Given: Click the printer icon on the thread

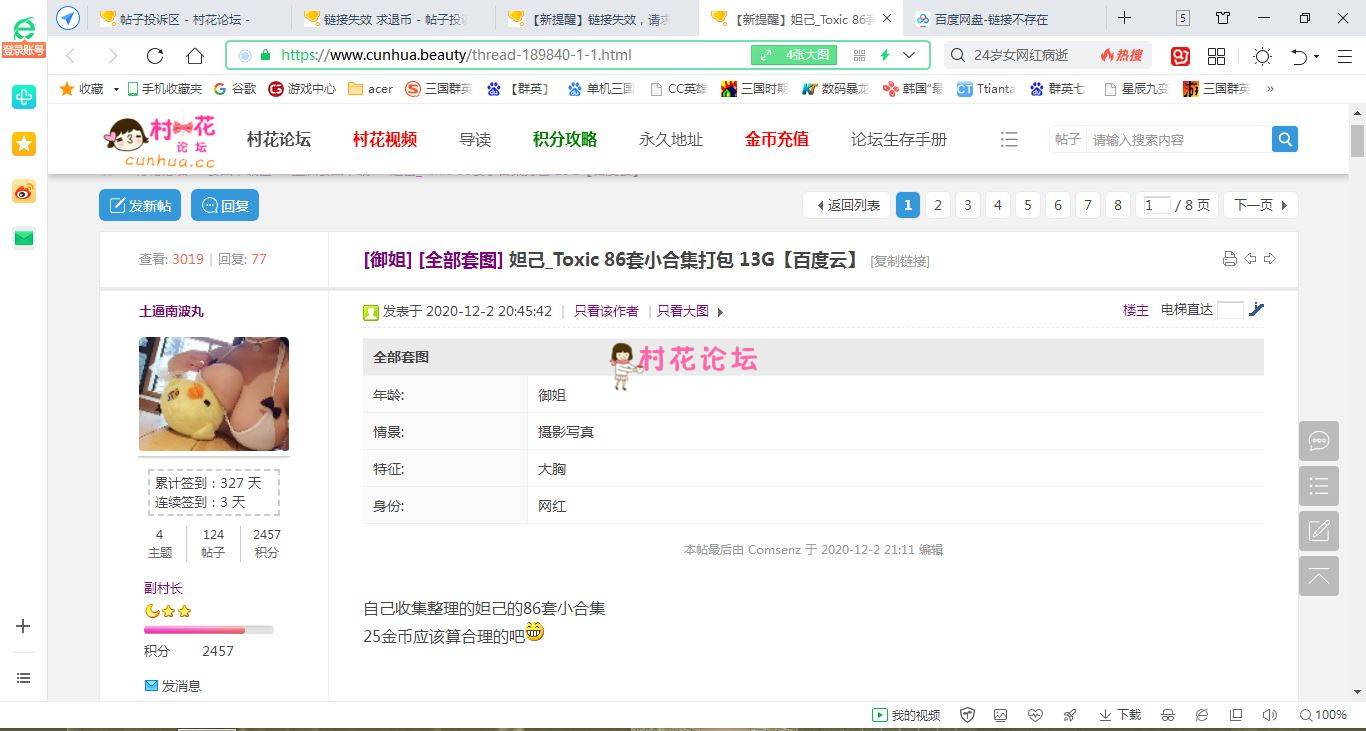Looking at the screenshot, I should 1230,259.
